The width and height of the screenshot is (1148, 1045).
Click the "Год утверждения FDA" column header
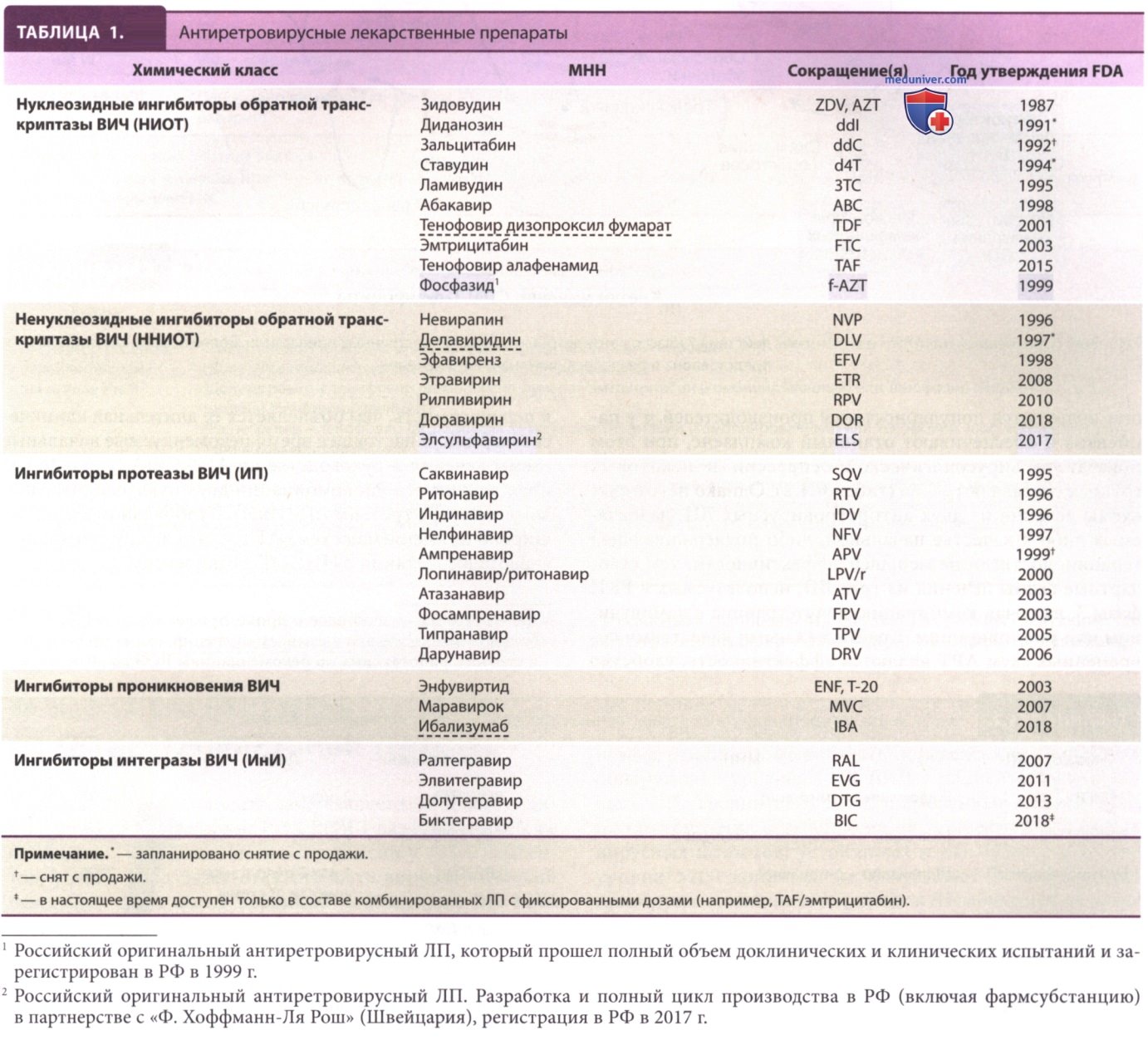[1036, 71]
